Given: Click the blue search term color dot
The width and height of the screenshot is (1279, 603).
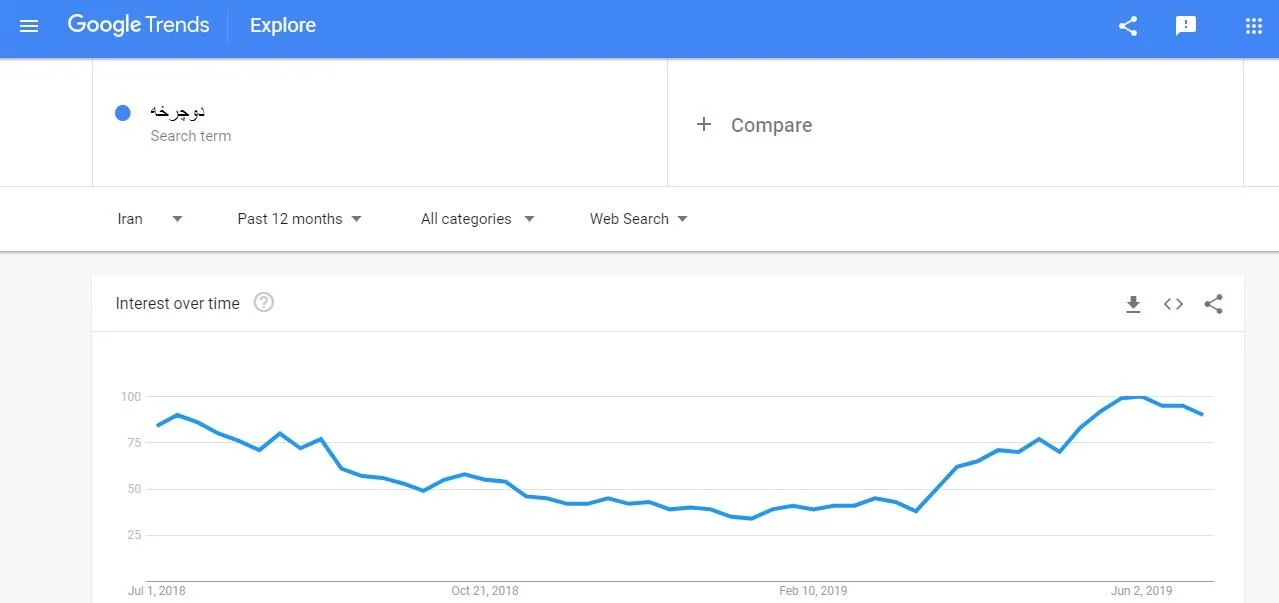Looking at the screenshot, I should click(123, 113).
